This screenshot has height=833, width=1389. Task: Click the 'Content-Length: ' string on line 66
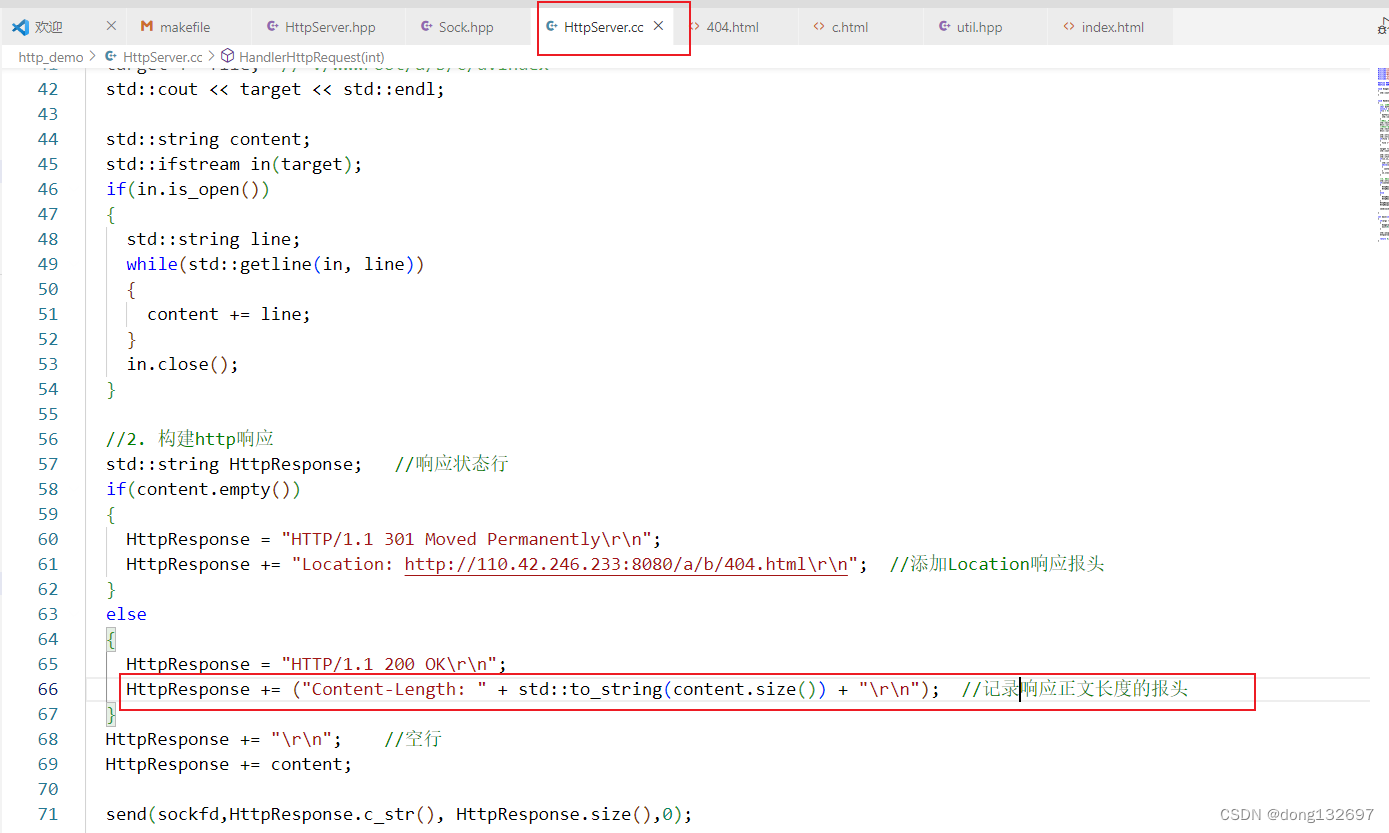click(x=394, y=689)
